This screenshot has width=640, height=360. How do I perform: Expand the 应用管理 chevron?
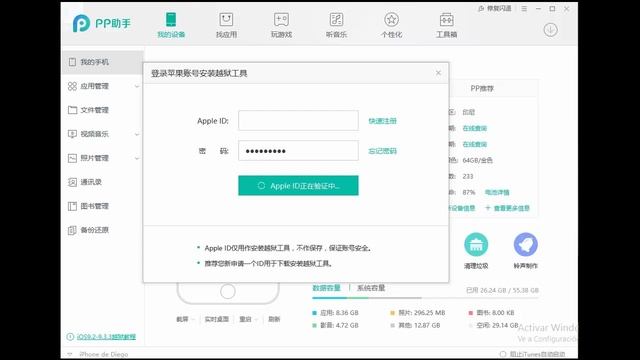[137, 86]
